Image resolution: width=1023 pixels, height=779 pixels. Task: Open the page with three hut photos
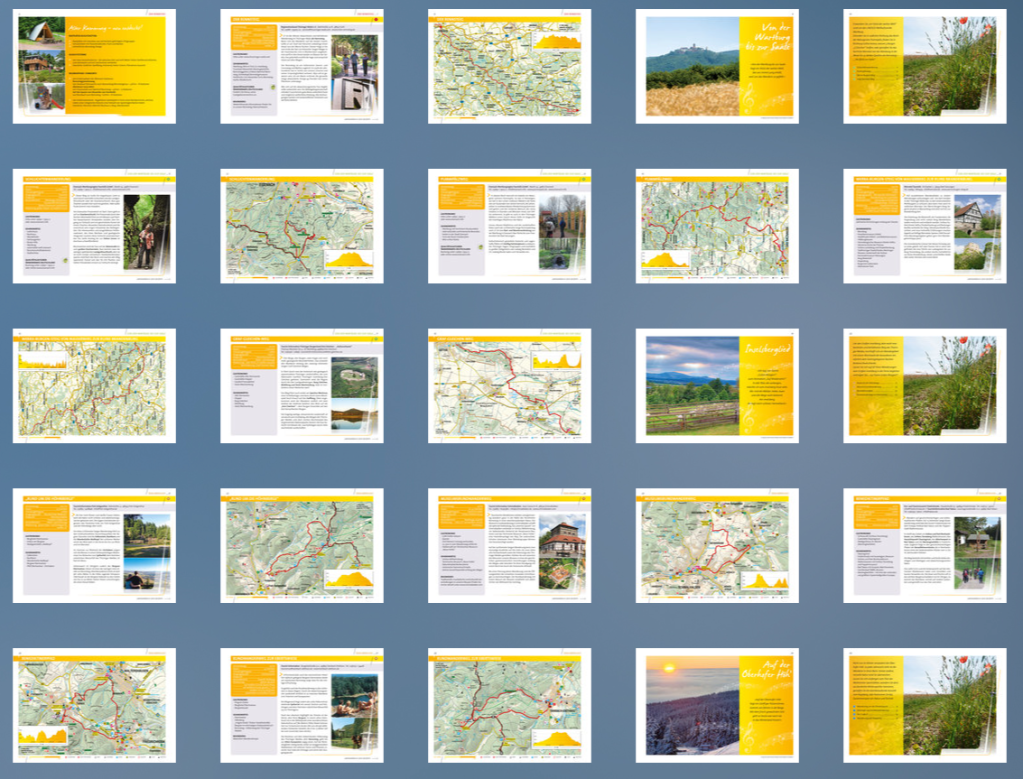94,66
